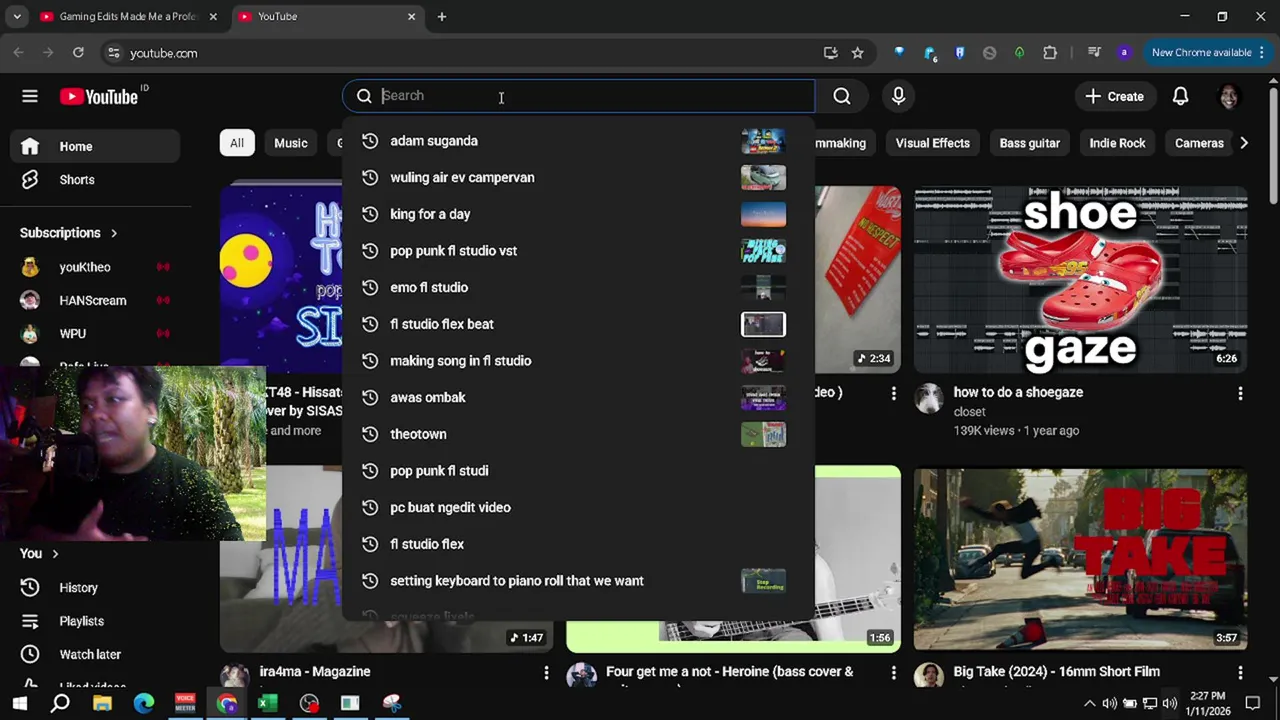Choose suggestion 'fl studio flex'
The image size is (1280, 720).
(x=578, y=544)
